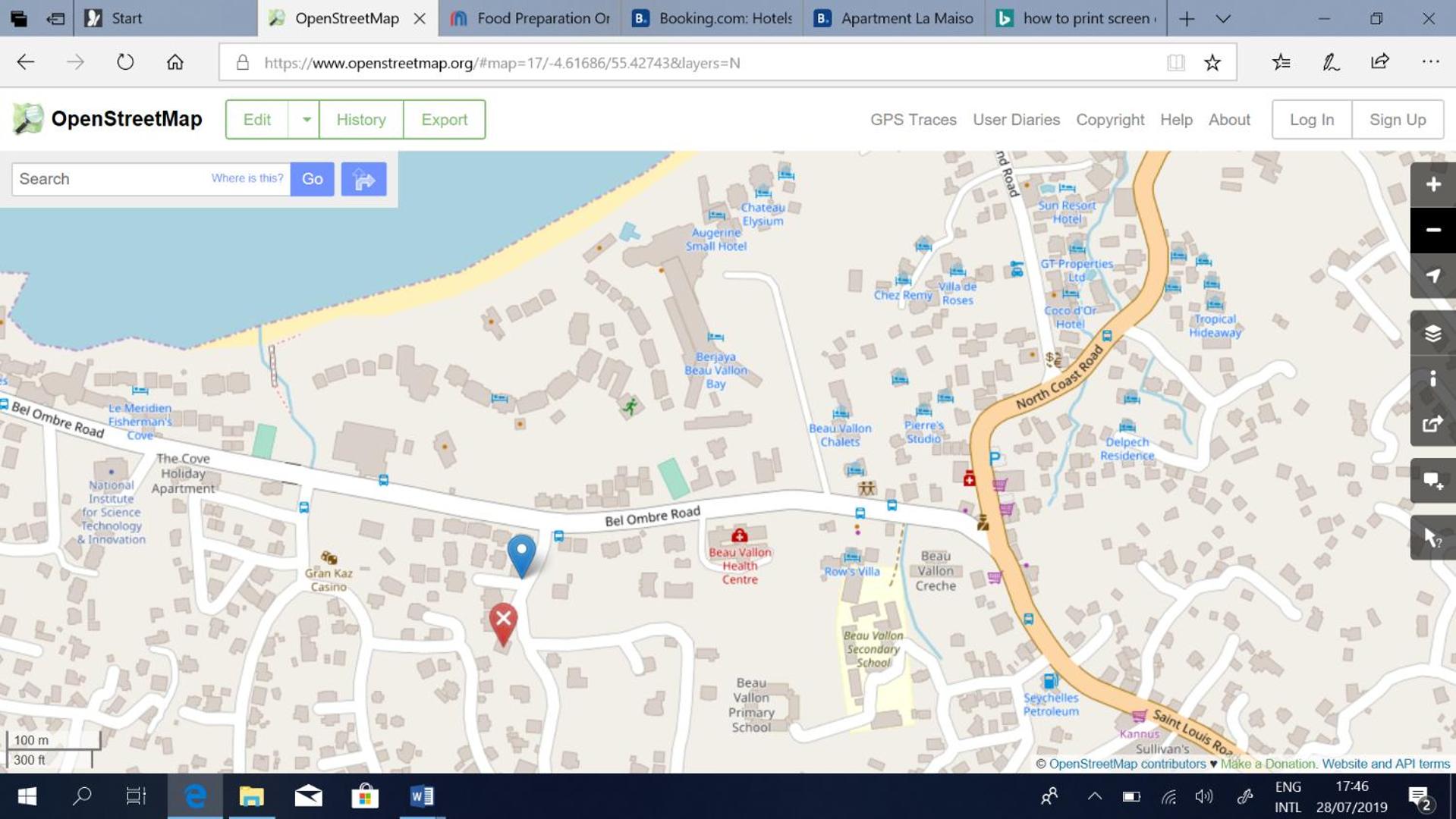
Task: Click Beau Vallon Health Centre icon
Action: pos(739,535)
